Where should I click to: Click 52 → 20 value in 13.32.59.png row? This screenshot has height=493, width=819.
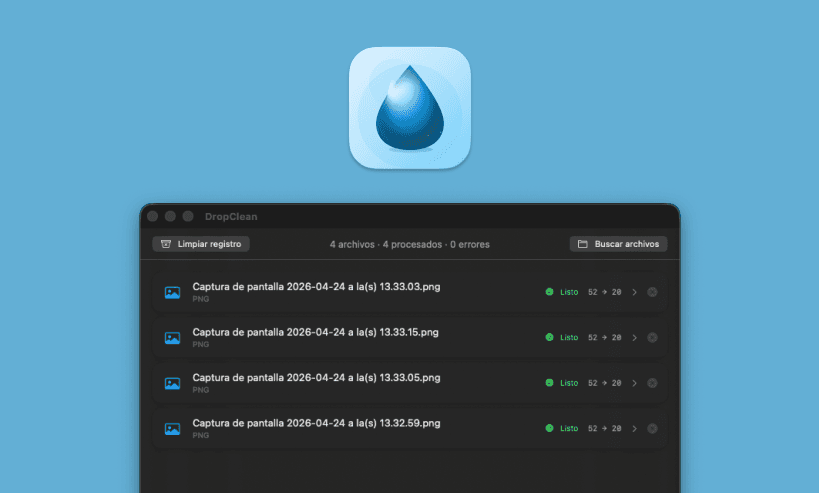[x=604, y=428]
